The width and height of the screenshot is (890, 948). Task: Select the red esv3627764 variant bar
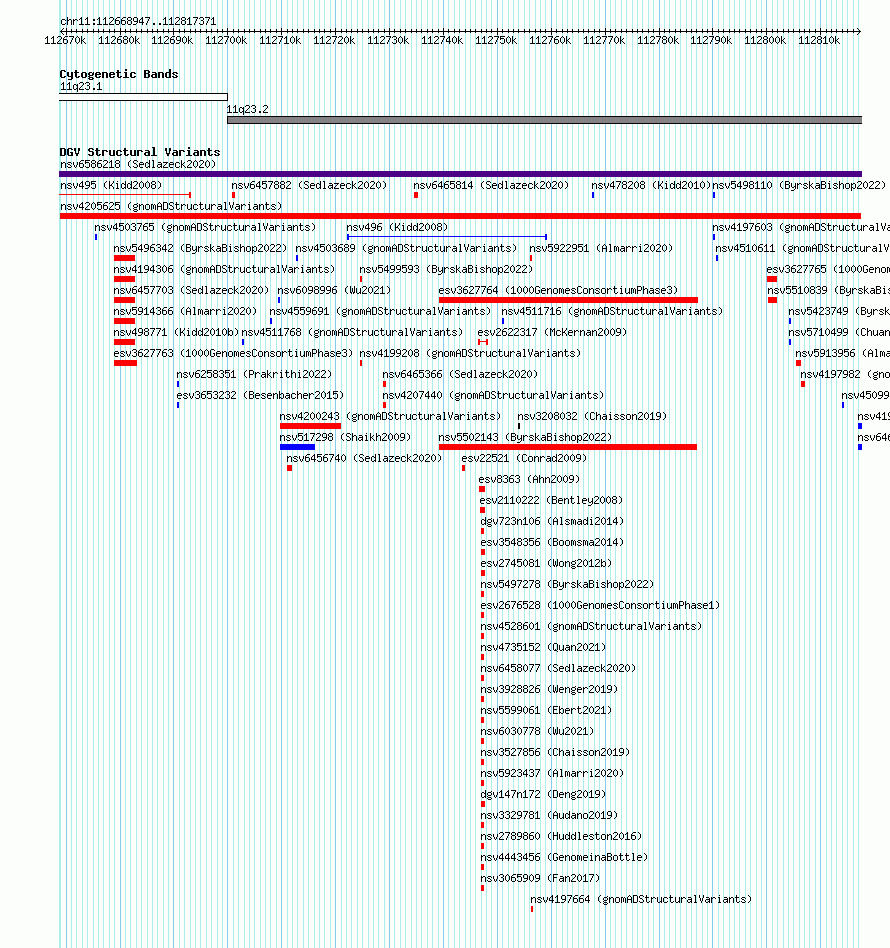coord(568,300)
